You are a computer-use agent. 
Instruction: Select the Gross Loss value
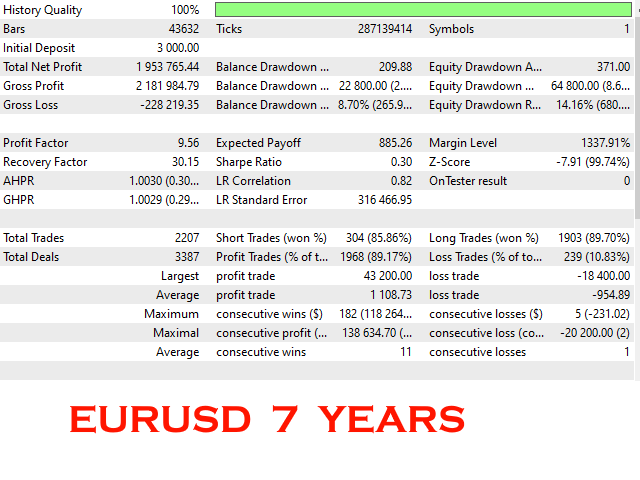coord(167,105)
